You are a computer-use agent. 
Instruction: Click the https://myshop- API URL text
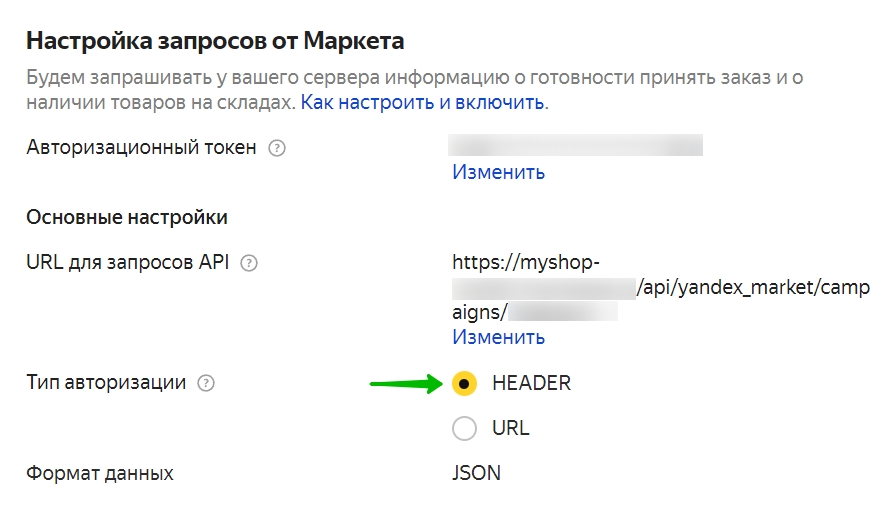point(526,263)
